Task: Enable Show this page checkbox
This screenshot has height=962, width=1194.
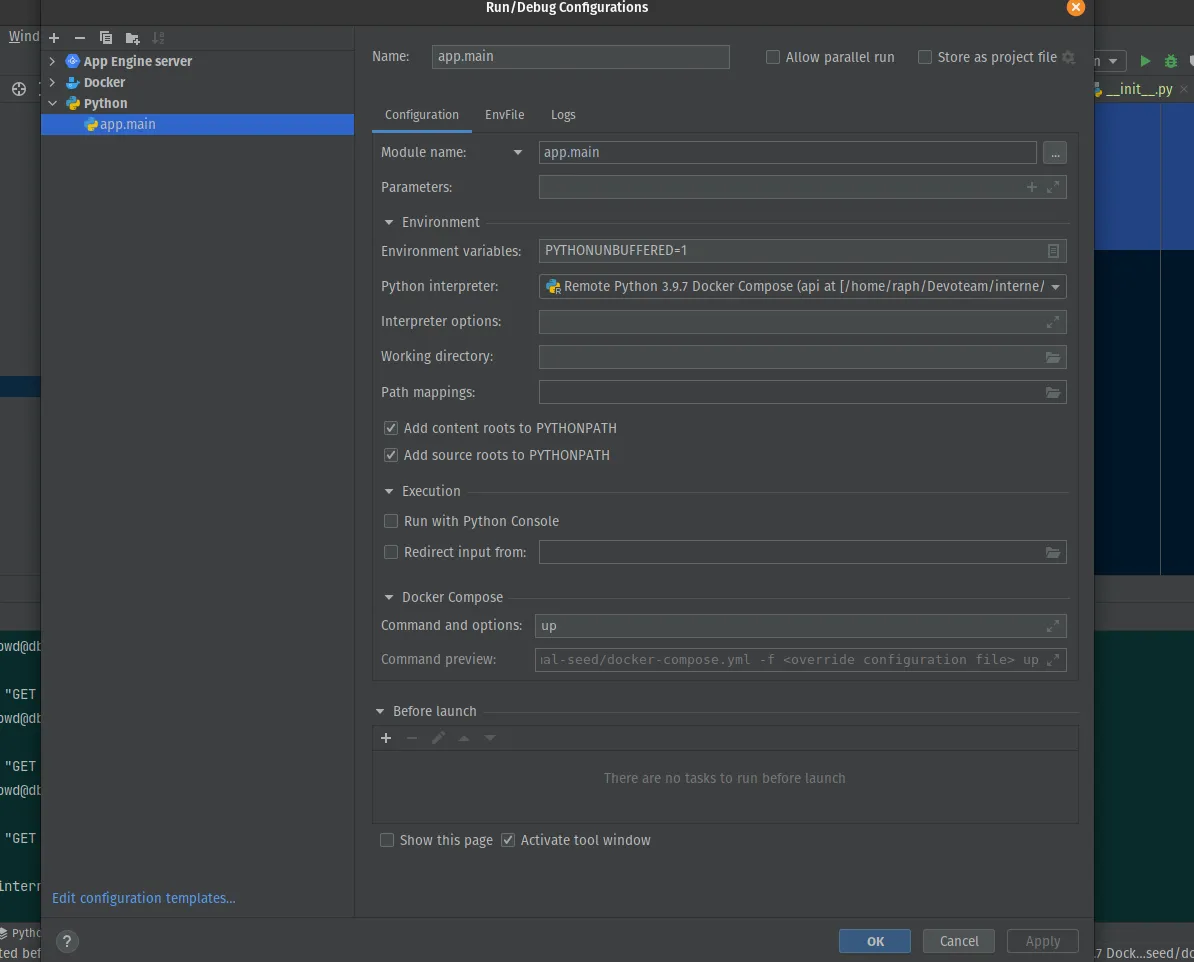Action: [387, 840]
